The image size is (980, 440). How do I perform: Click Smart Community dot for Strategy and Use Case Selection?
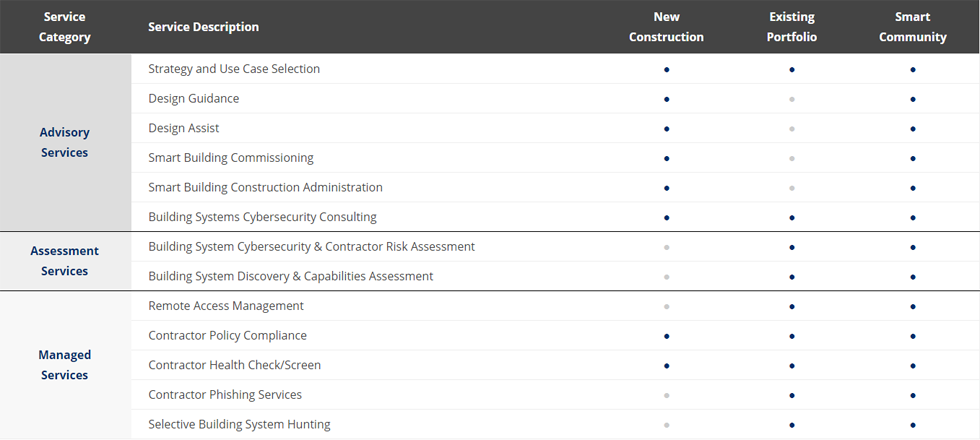913,69
